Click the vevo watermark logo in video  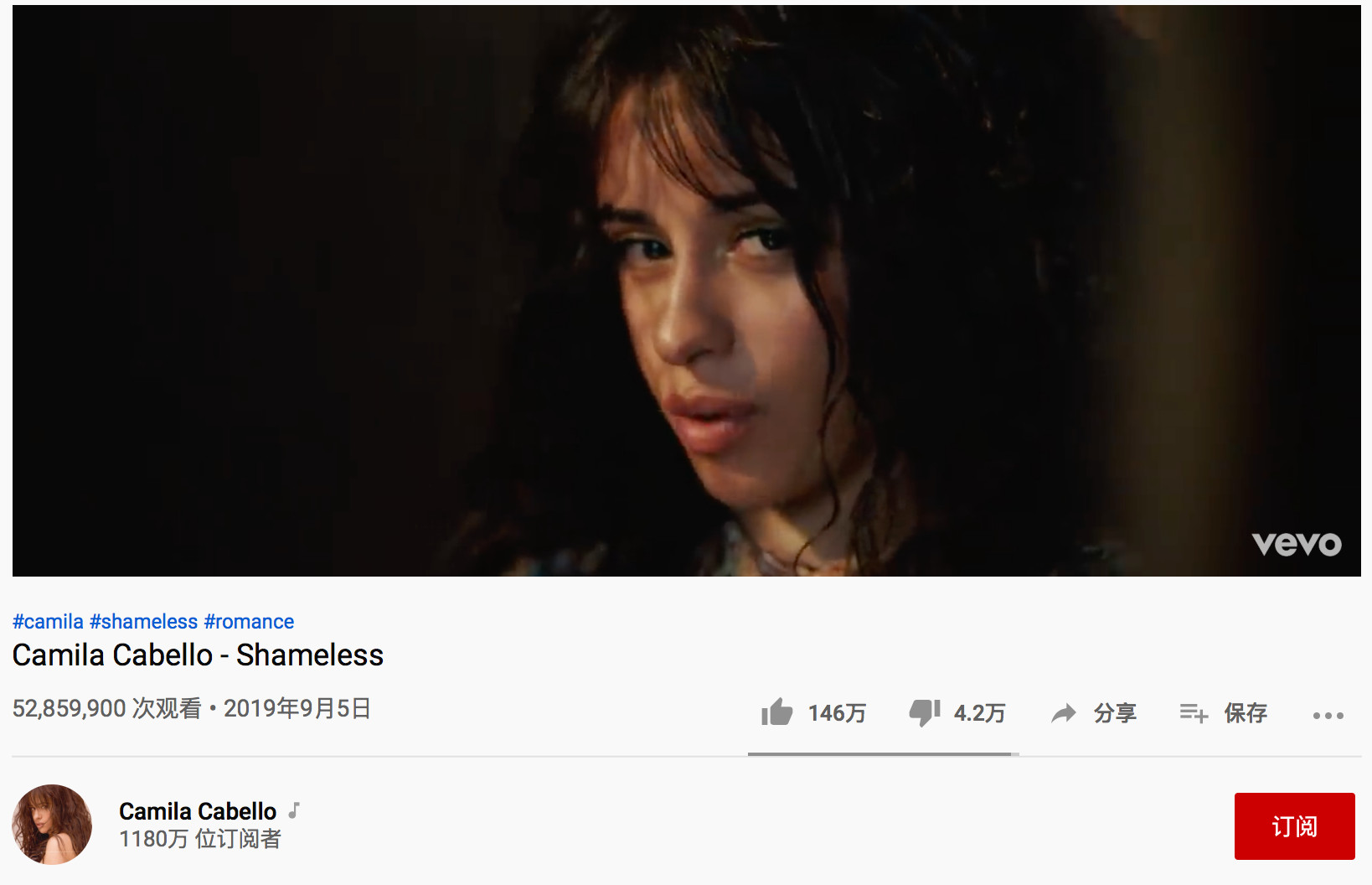tap(1297, 544)
